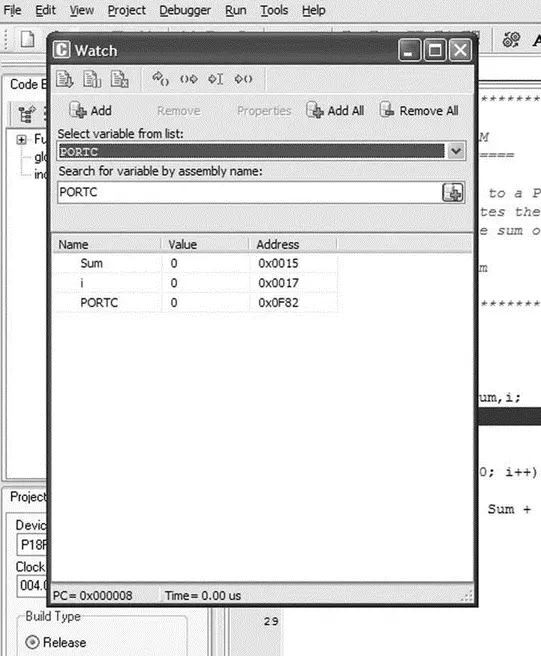Select the Release build type radio button
541x656 pixels.
32,642
